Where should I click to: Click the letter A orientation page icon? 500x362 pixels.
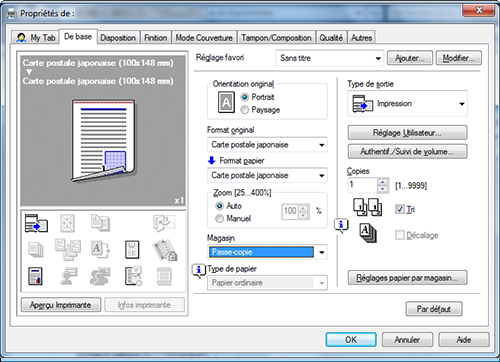226,102
